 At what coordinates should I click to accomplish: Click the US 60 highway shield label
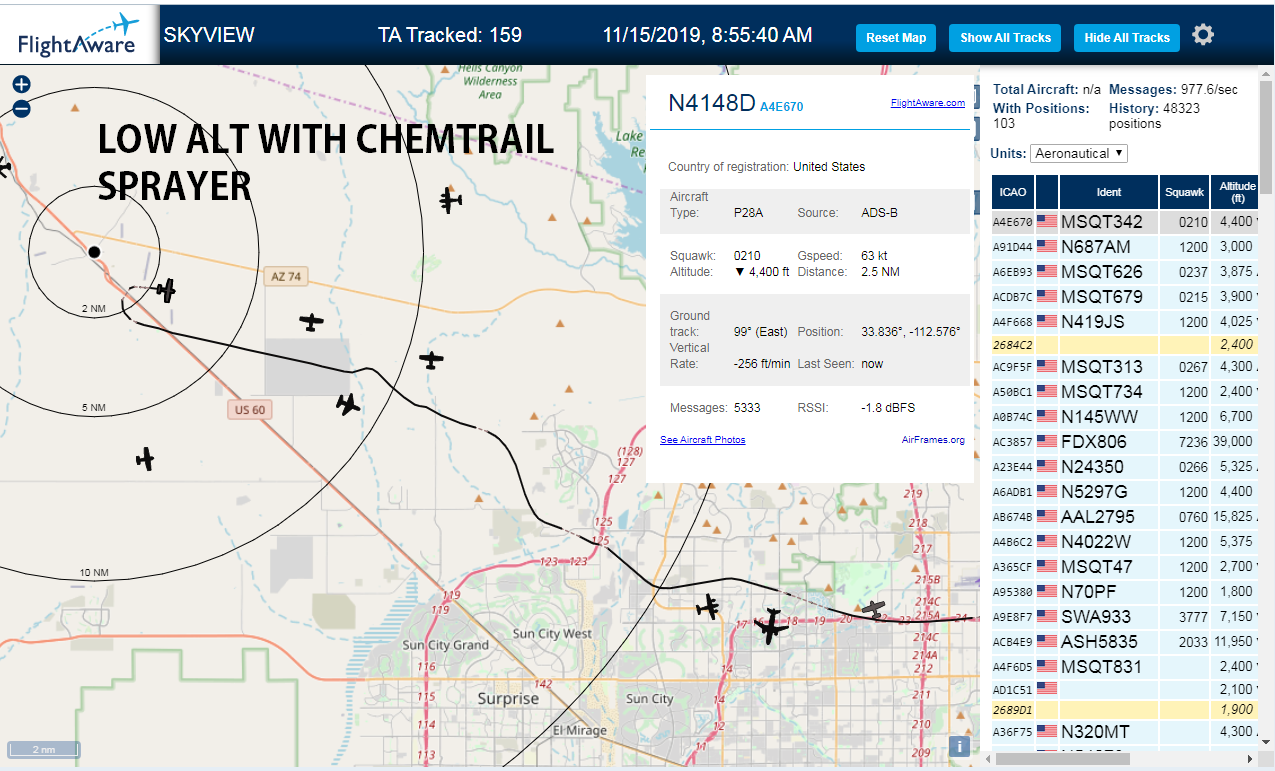[x=250, y=410]
